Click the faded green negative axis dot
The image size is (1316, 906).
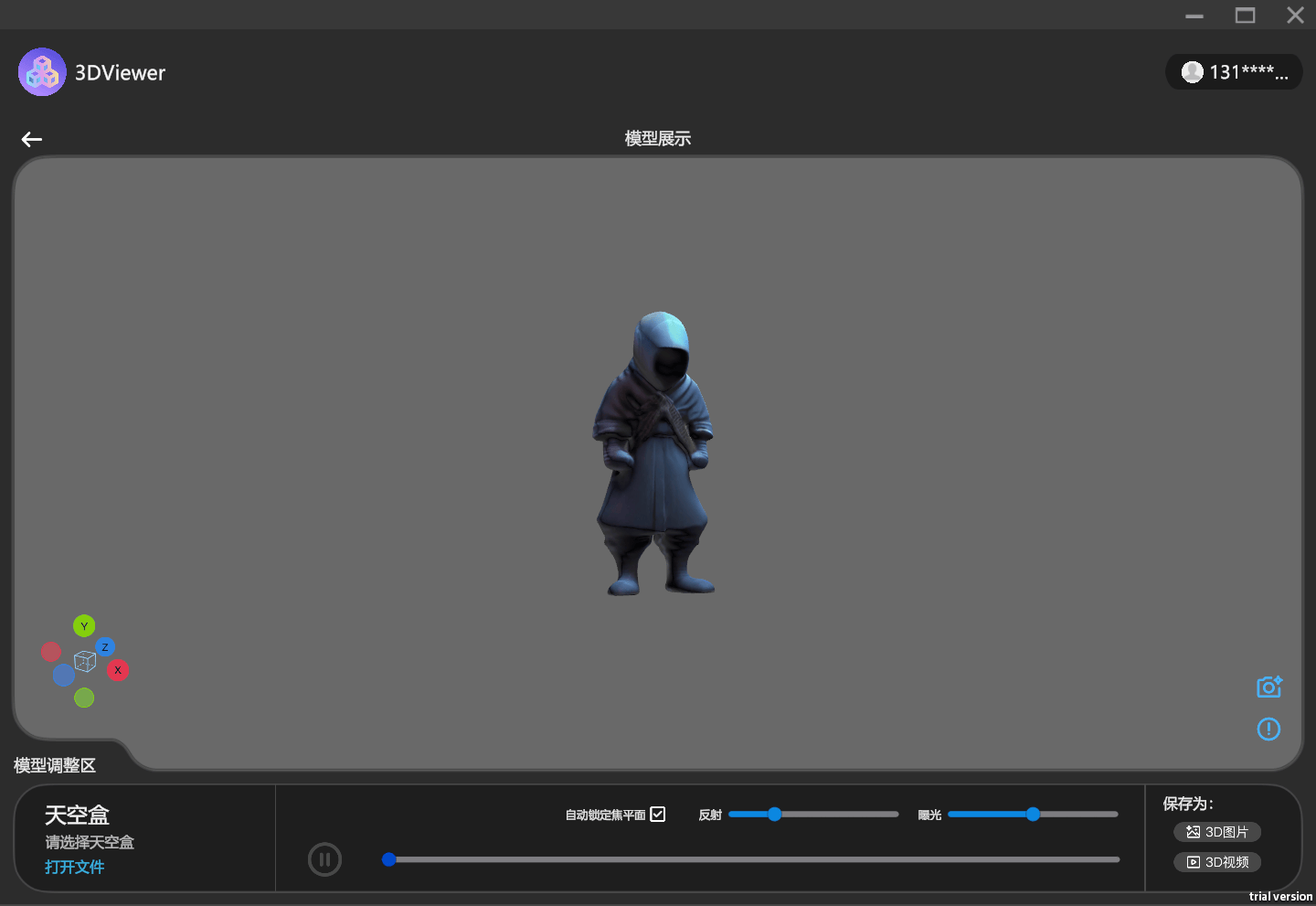click(84, 698)
